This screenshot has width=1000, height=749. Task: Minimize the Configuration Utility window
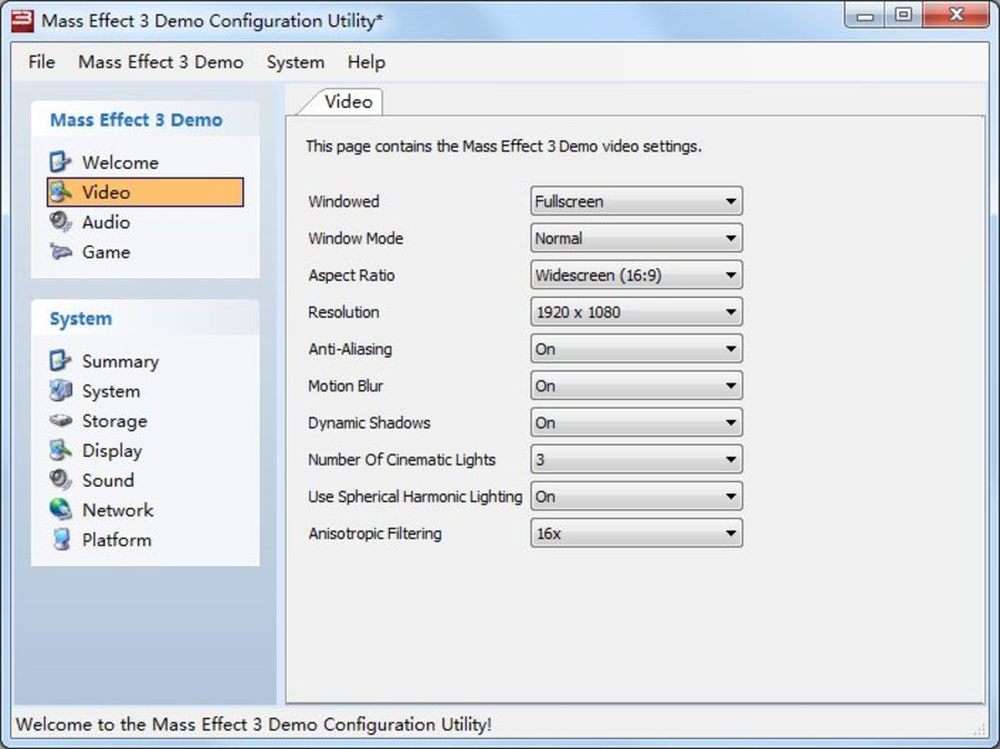click(865, 15)
